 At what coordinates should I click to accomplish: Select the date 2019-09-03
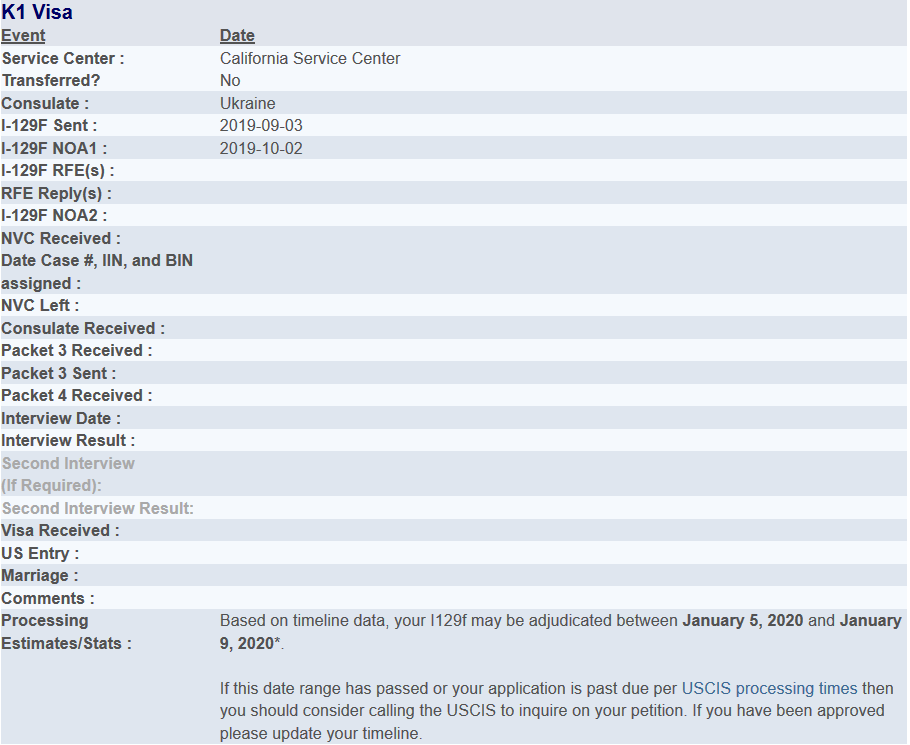coord(261,125)
